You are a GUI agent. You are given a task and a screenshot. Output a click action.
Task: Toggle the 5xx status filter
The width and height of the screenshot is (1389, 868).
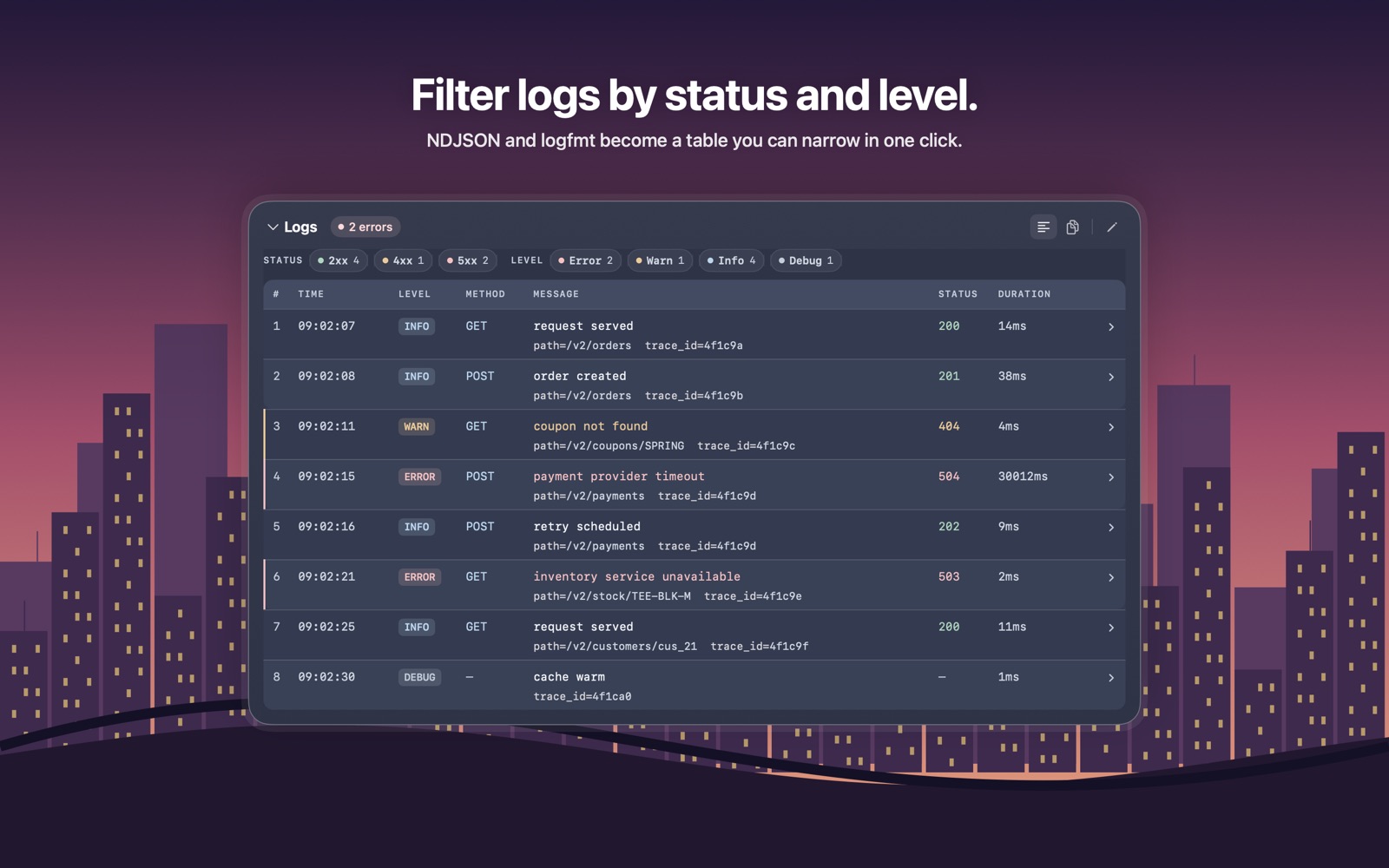tap(468, 260)
